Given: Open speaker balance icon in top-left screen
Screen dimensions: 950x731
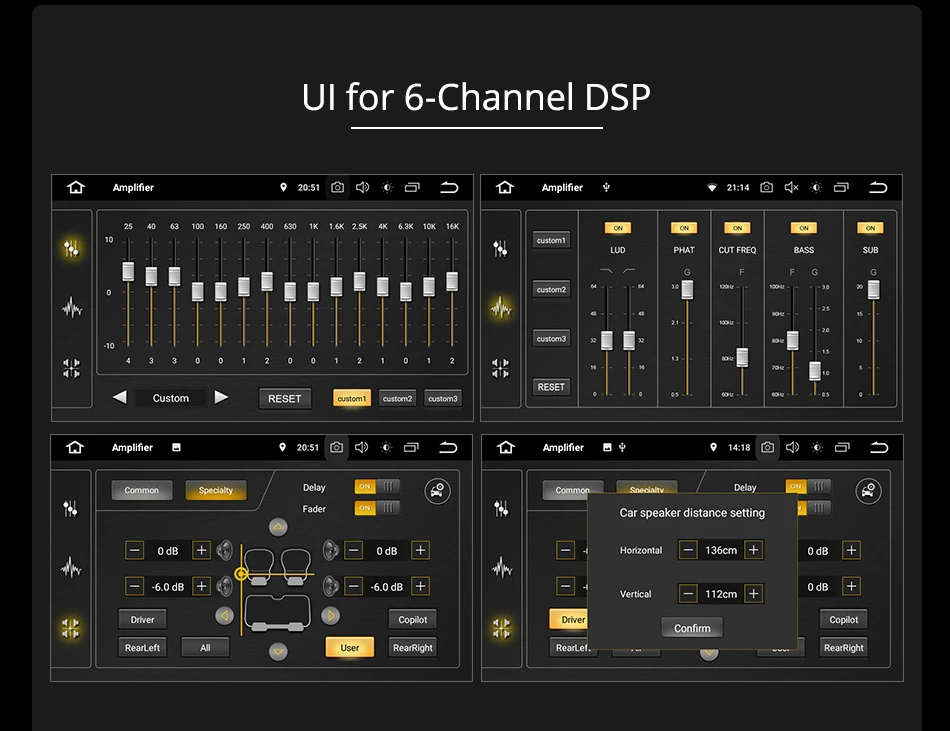Looking at the screenshot, I should [x=71, y=368].
